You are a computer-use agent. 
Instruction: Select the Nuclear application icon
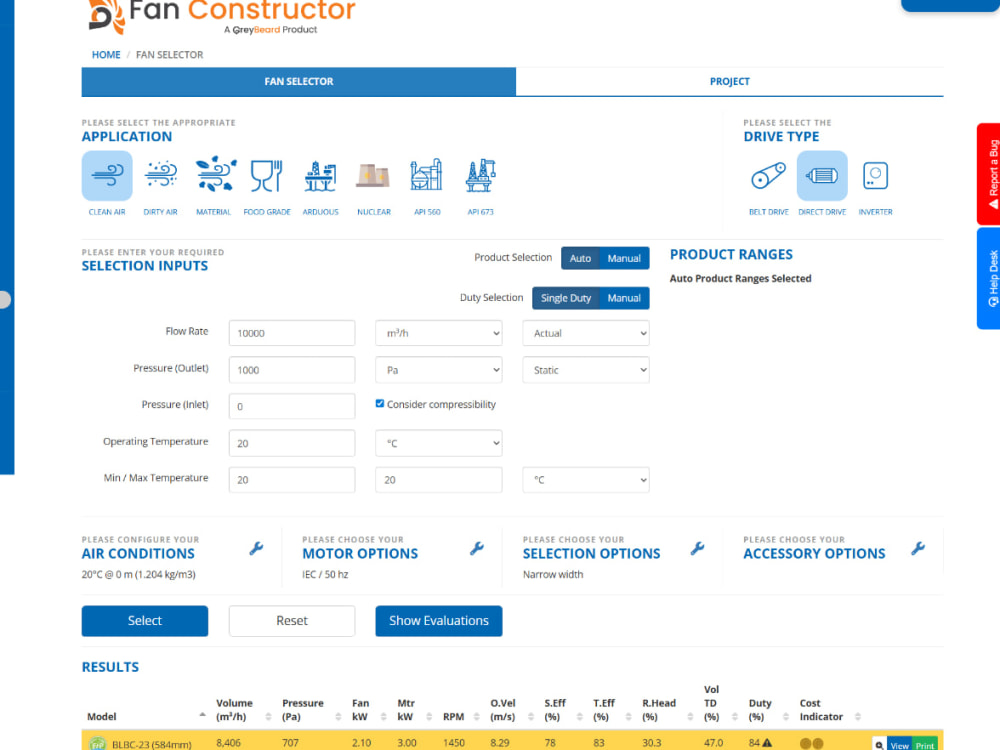click(374, 176)
